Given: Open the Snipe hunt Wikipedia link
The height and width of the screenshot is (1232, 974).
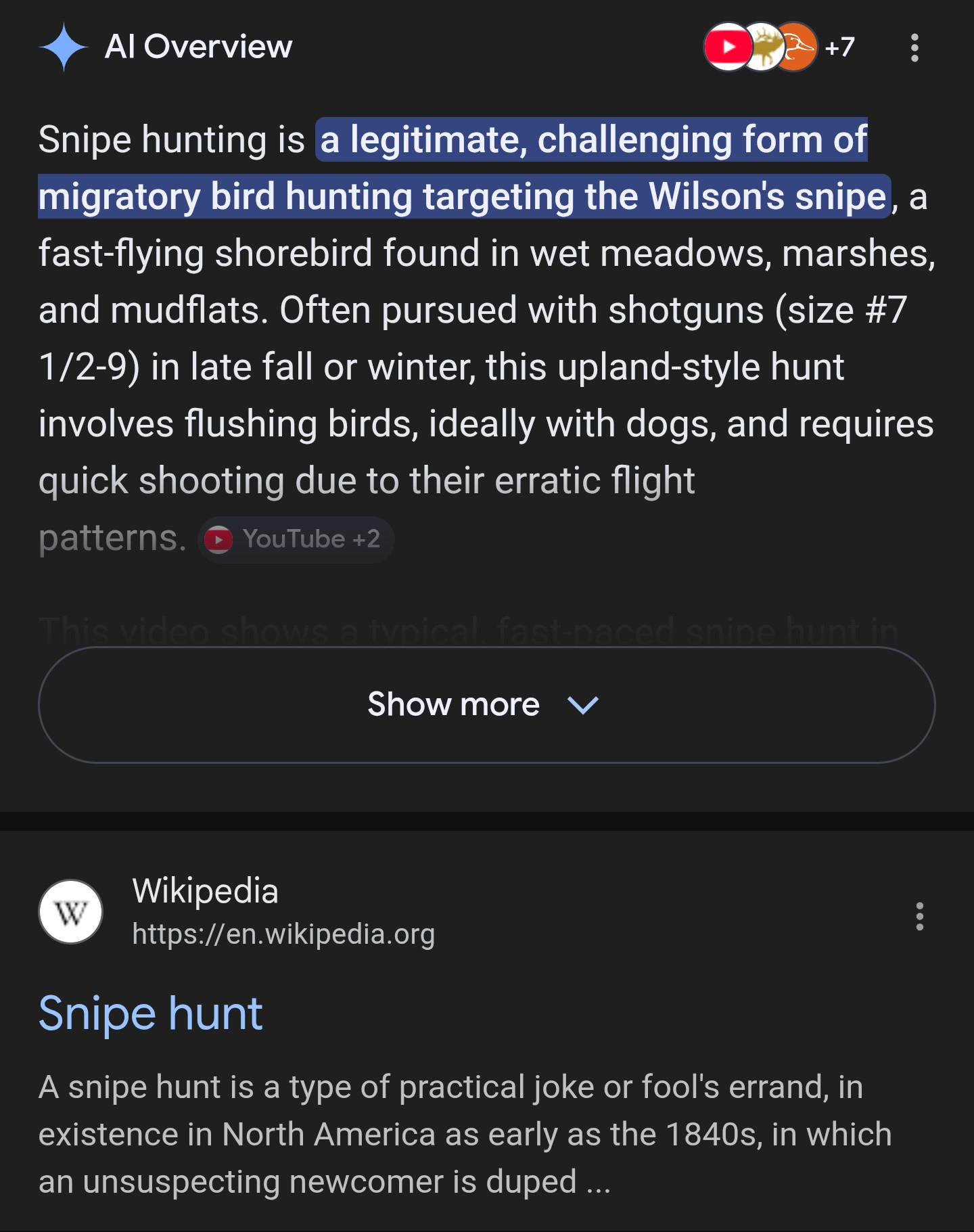Looking at the screenshot, I should tap(150, 1013).
